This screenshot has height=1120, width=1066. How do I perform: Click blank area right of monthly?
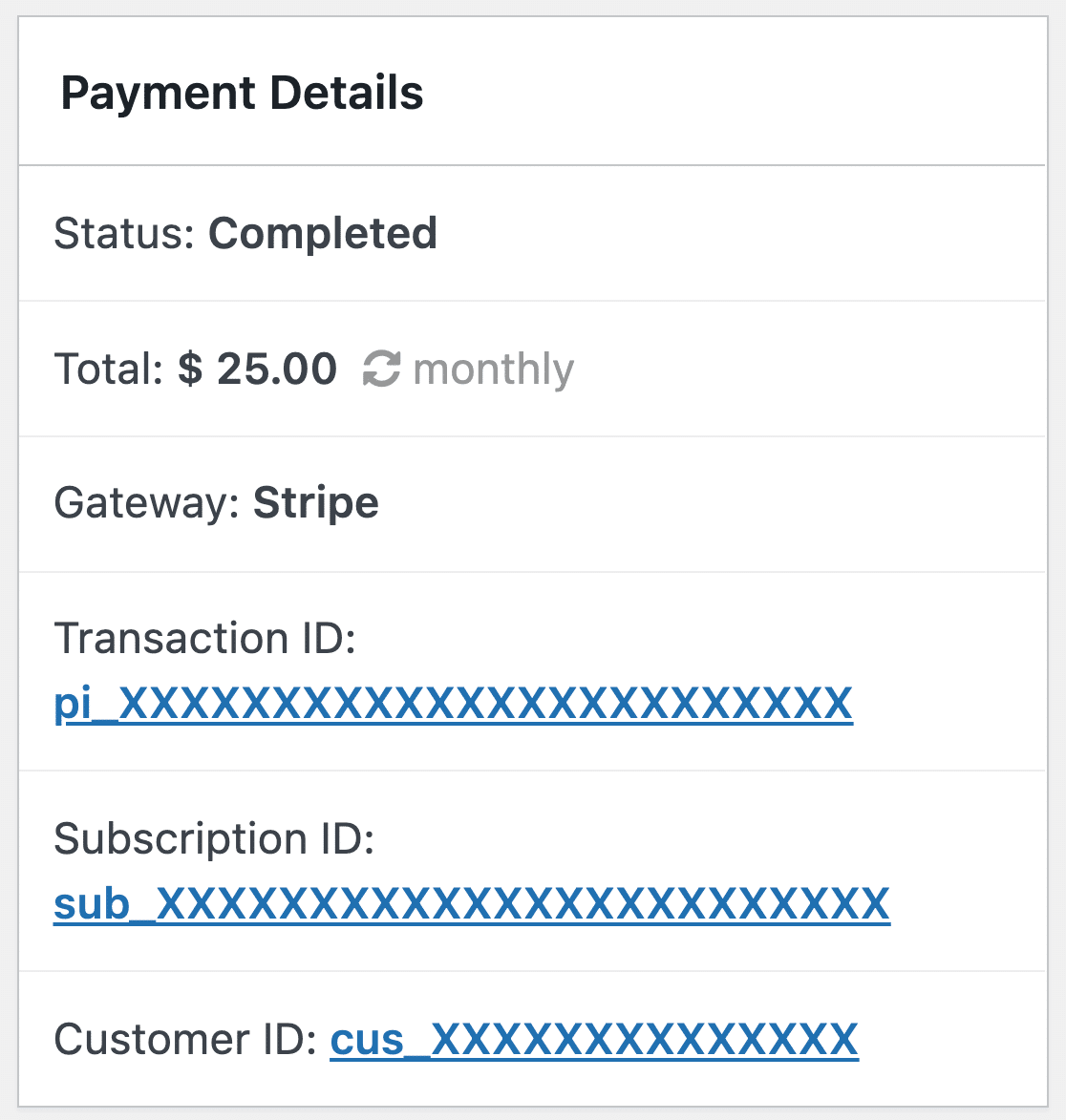pyautogui.click(x=807, y=369)
